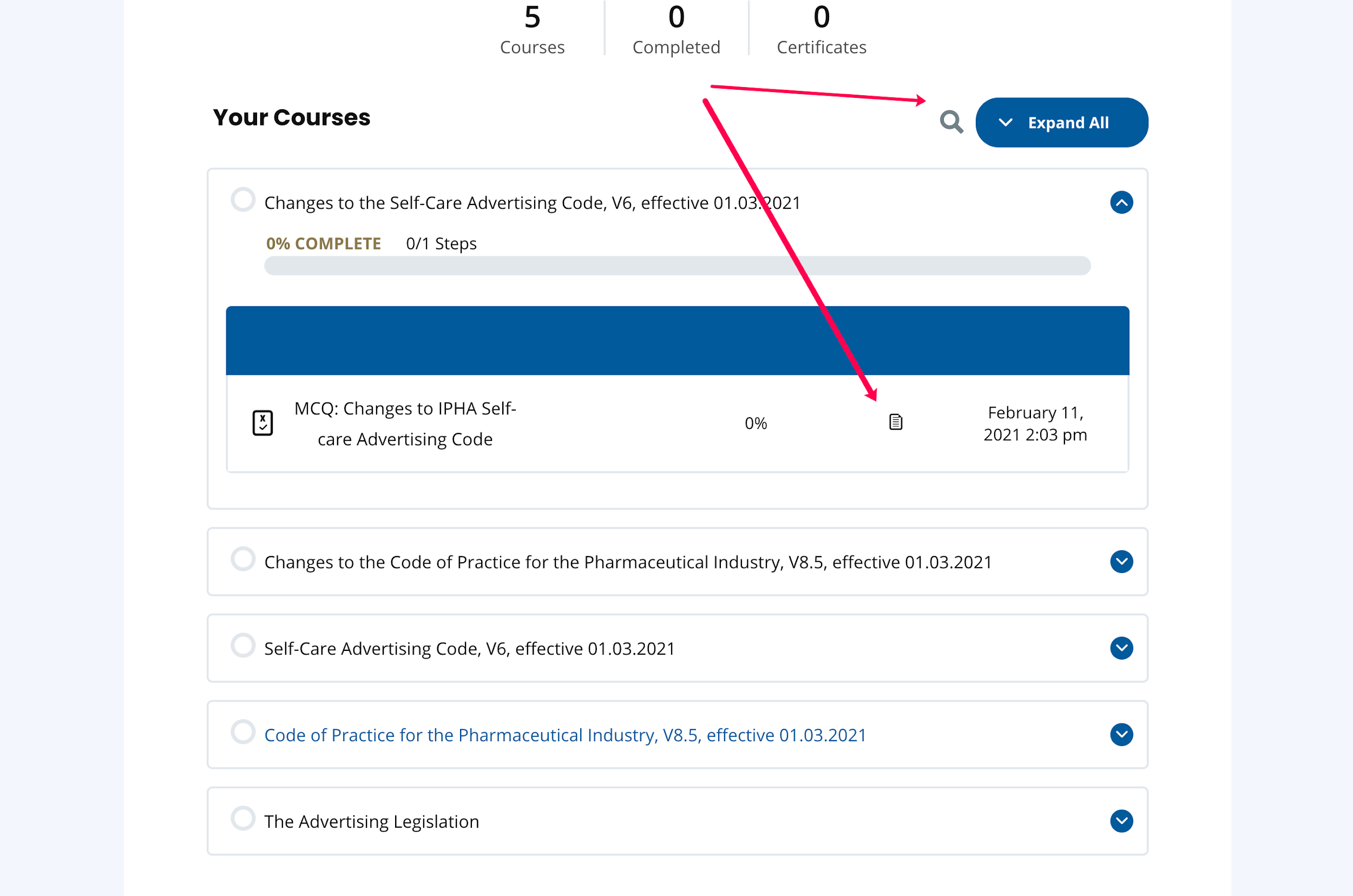Expand Changes to Code of Practice Pharmaceutical course
This screenshot has height=896, width=1353.
tap(1121, 562)
